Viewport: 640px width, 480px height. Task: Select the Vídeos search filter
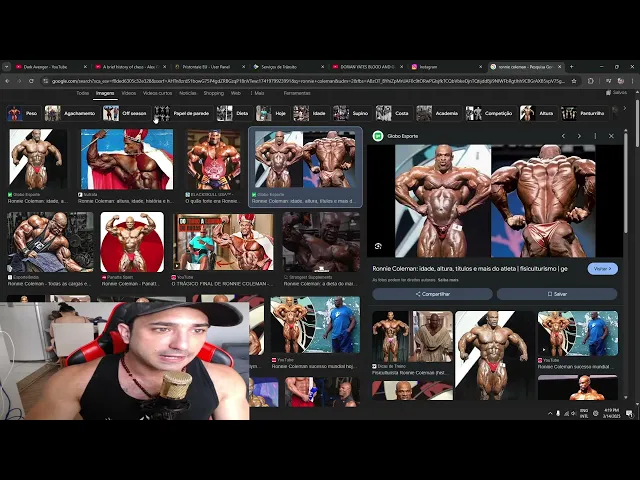point(129,93)
